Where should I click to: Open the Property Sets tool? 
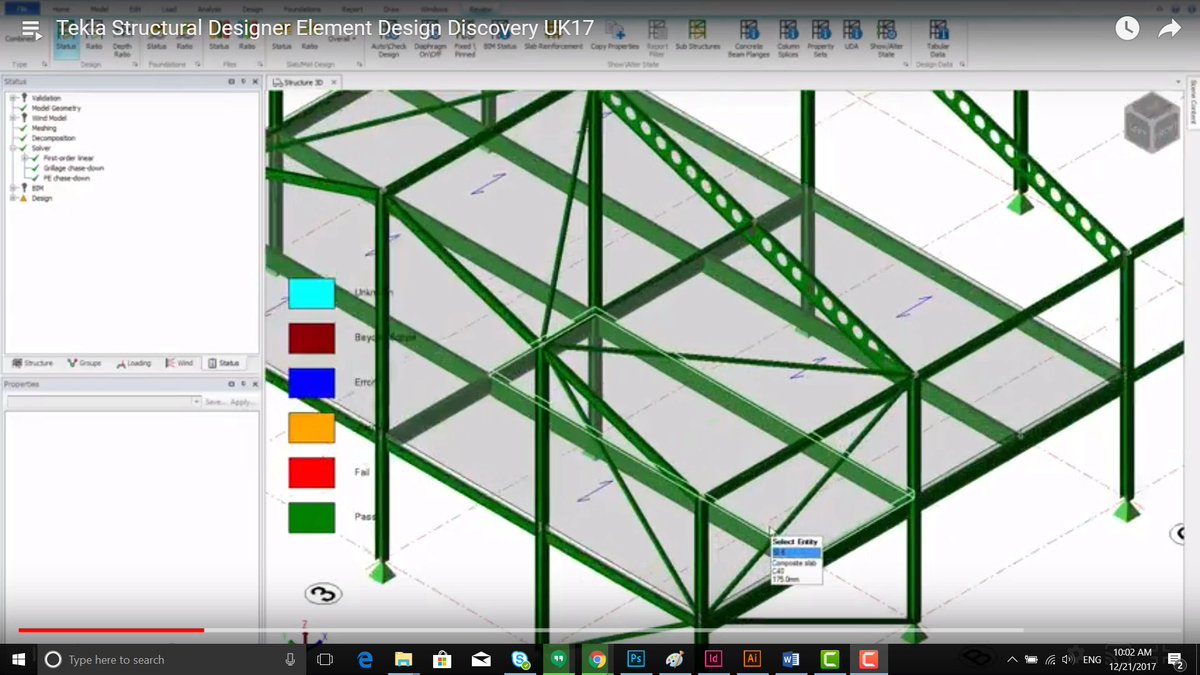pyautogui.click(x=820, y=30)
